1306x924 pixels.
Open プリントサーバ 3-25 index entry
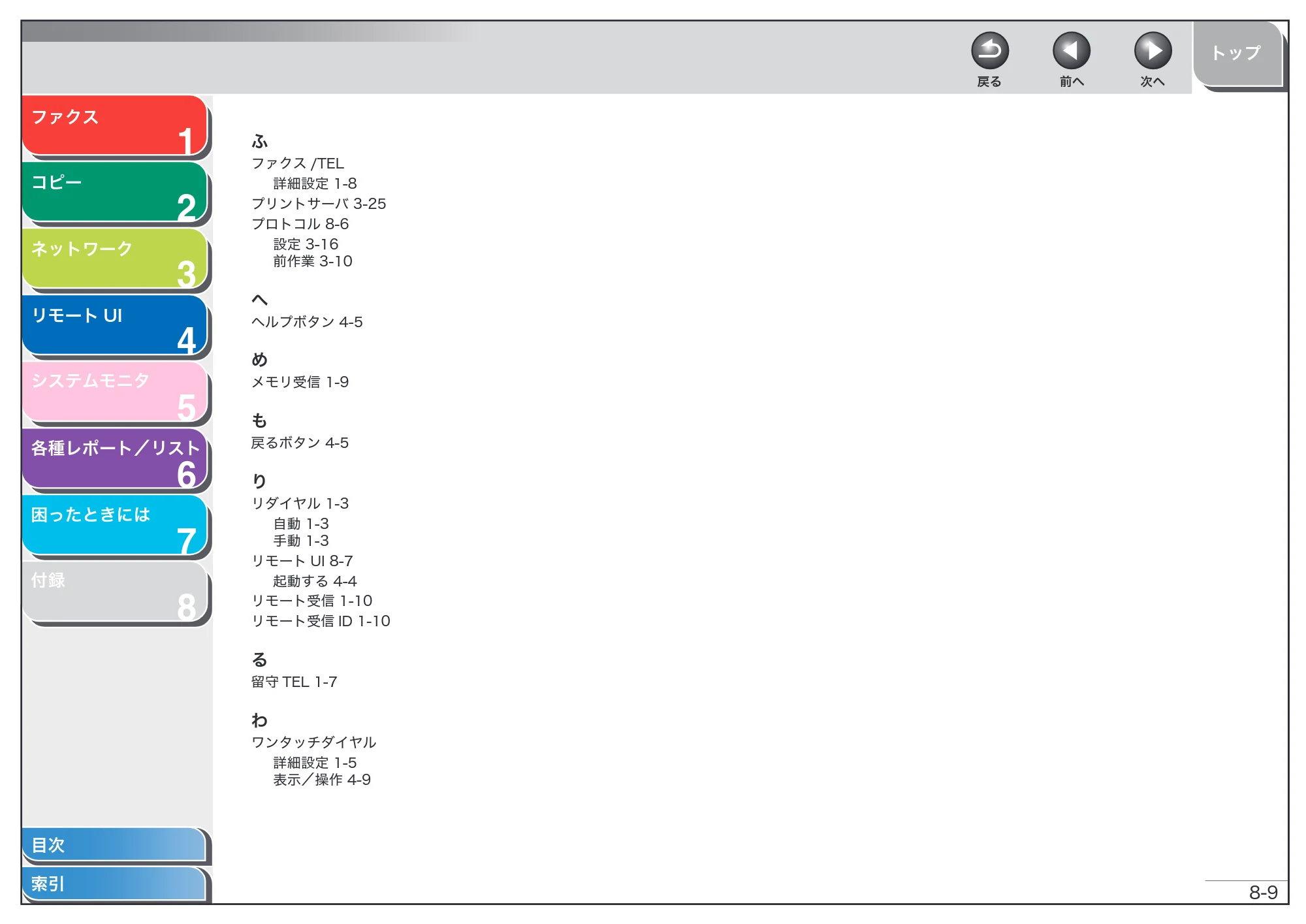(x=319, y=204)
